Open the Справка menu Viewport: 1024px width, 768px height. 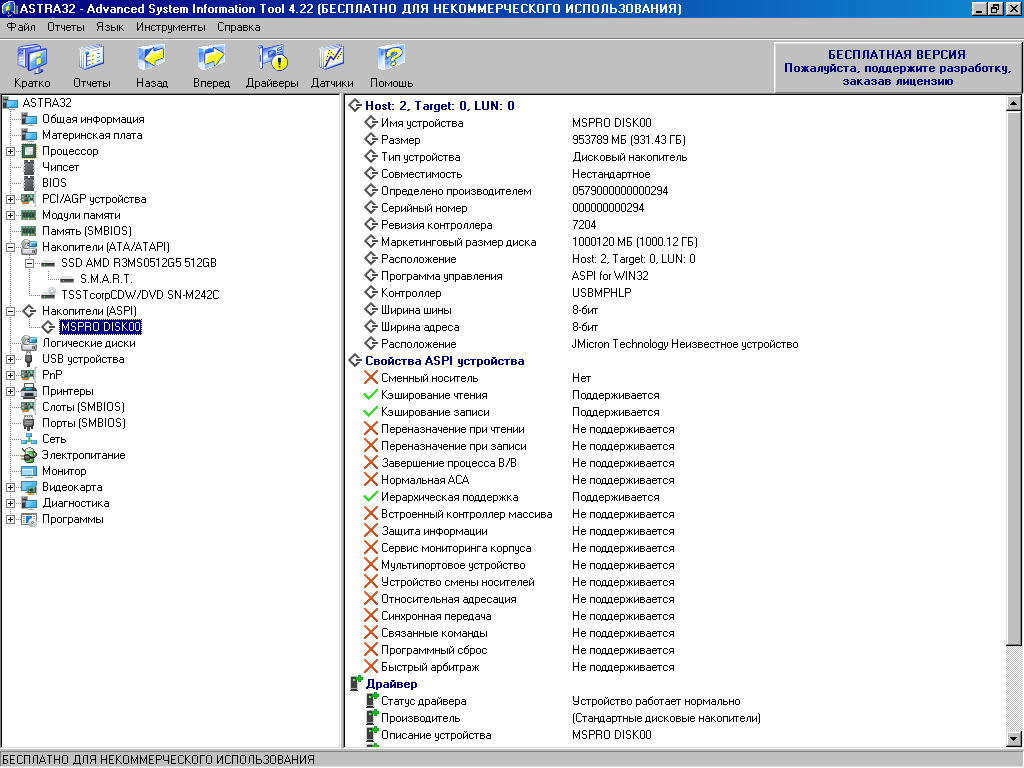239,27
